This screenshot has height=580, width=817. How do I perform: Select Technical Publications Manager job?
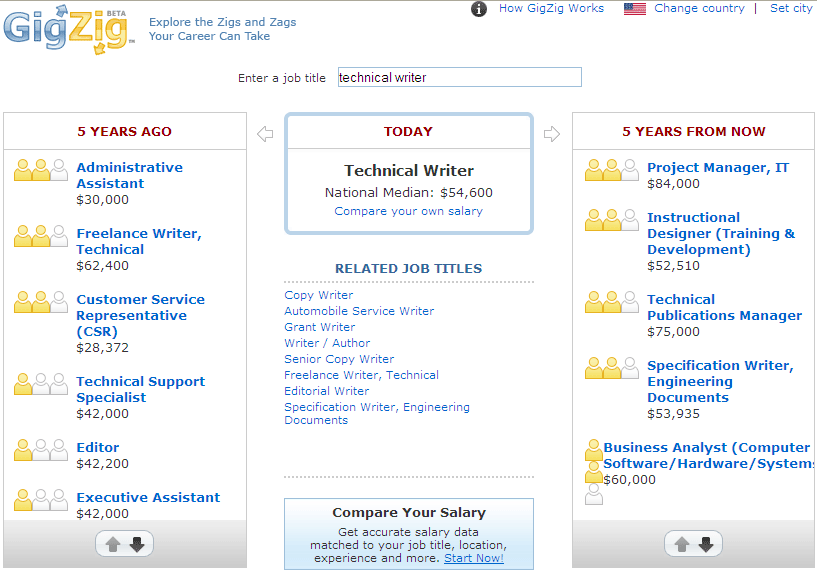tap(724, 307)
